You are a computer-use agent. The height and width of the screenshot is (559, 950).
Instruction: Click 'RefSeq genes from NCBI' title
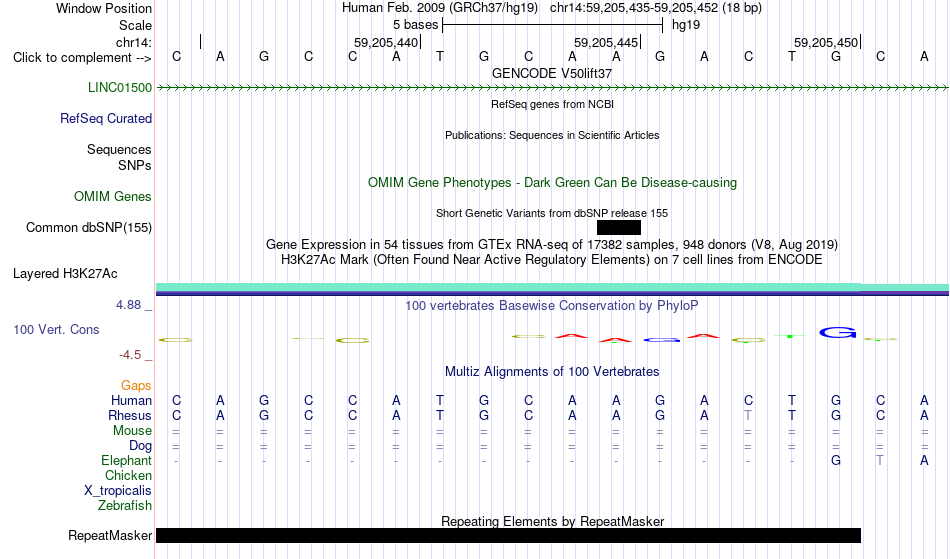point(553,104)
